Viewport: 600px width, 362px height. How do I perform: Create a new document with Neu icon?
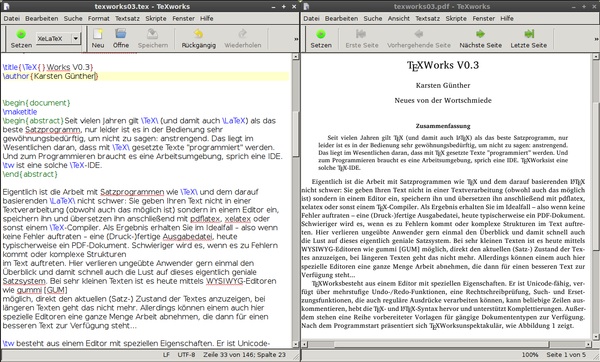tap(98, 34)
